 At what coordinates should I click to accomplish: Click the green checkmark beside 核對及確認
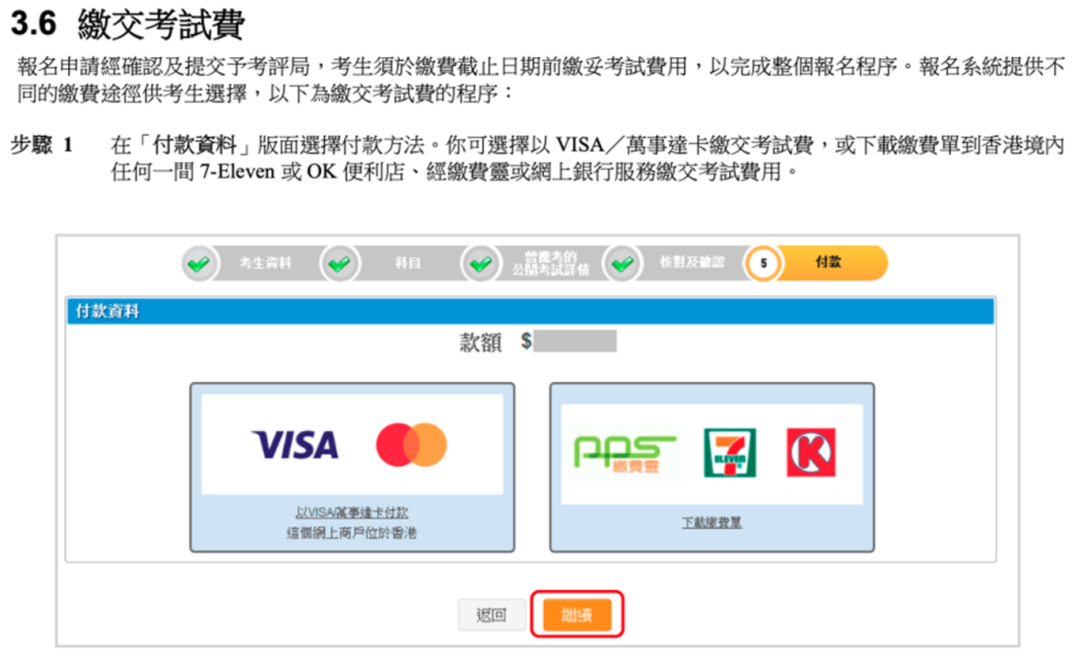coord(623,263)
